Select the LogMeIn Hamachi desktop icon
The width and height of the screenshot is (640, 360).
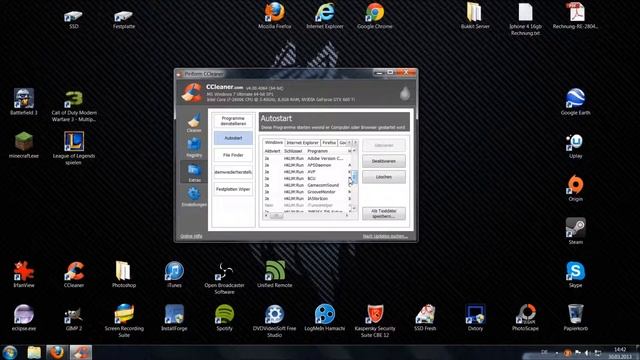point(325,318)
